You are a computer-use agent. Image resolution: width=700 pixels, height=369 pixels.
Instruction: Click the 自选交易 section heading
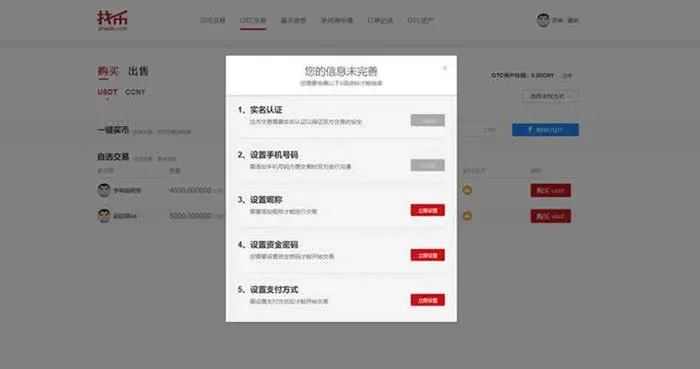(x=113, y=157)
